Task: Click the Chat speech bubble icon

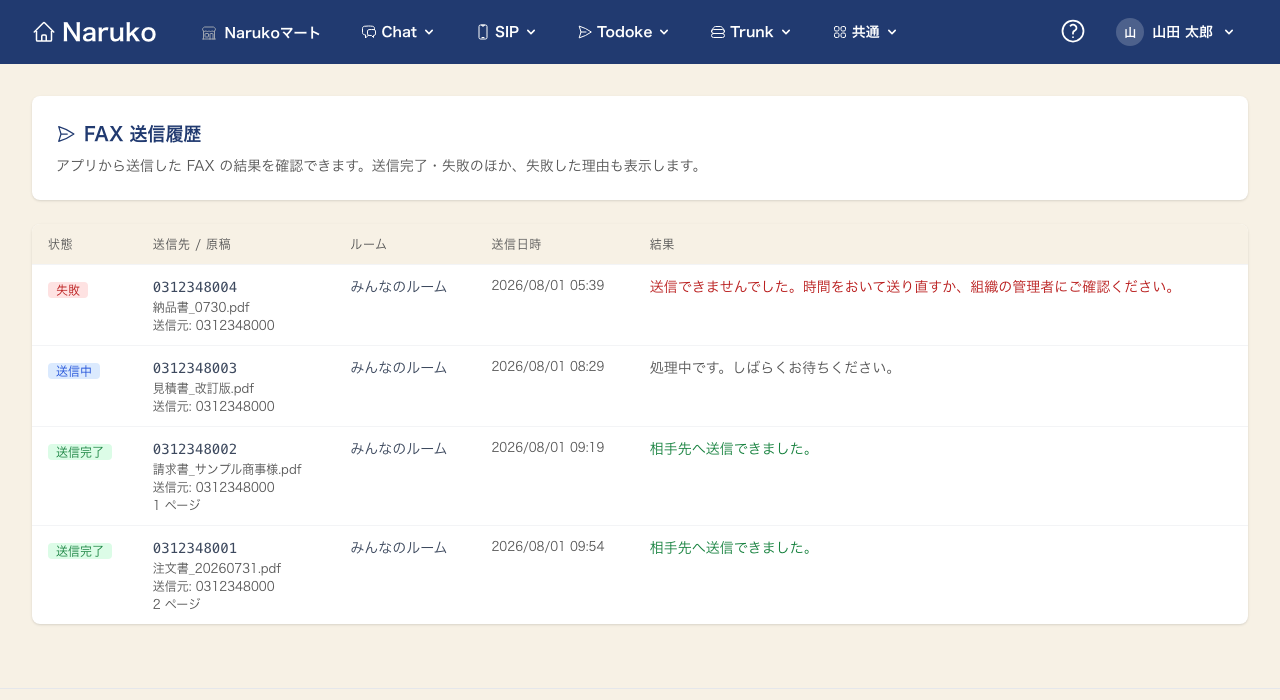Action: tap(369, 32)
